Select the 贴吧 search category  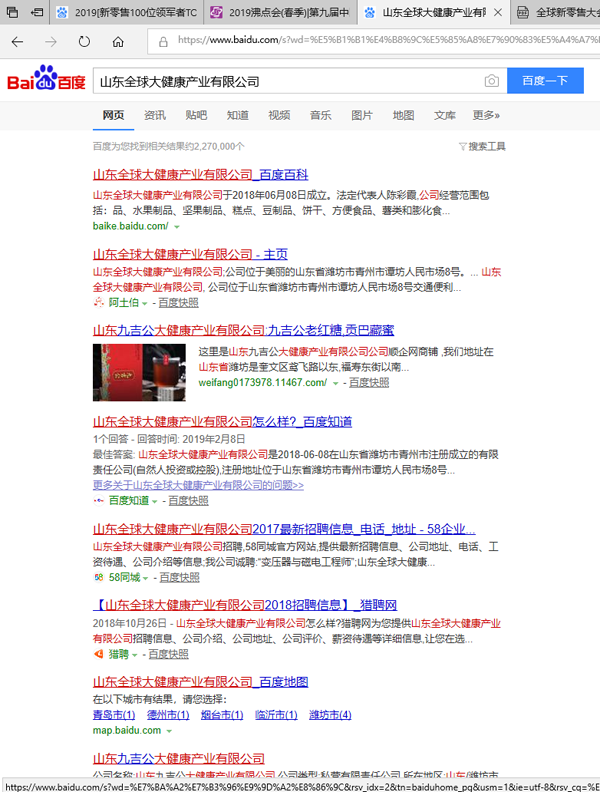196,115
